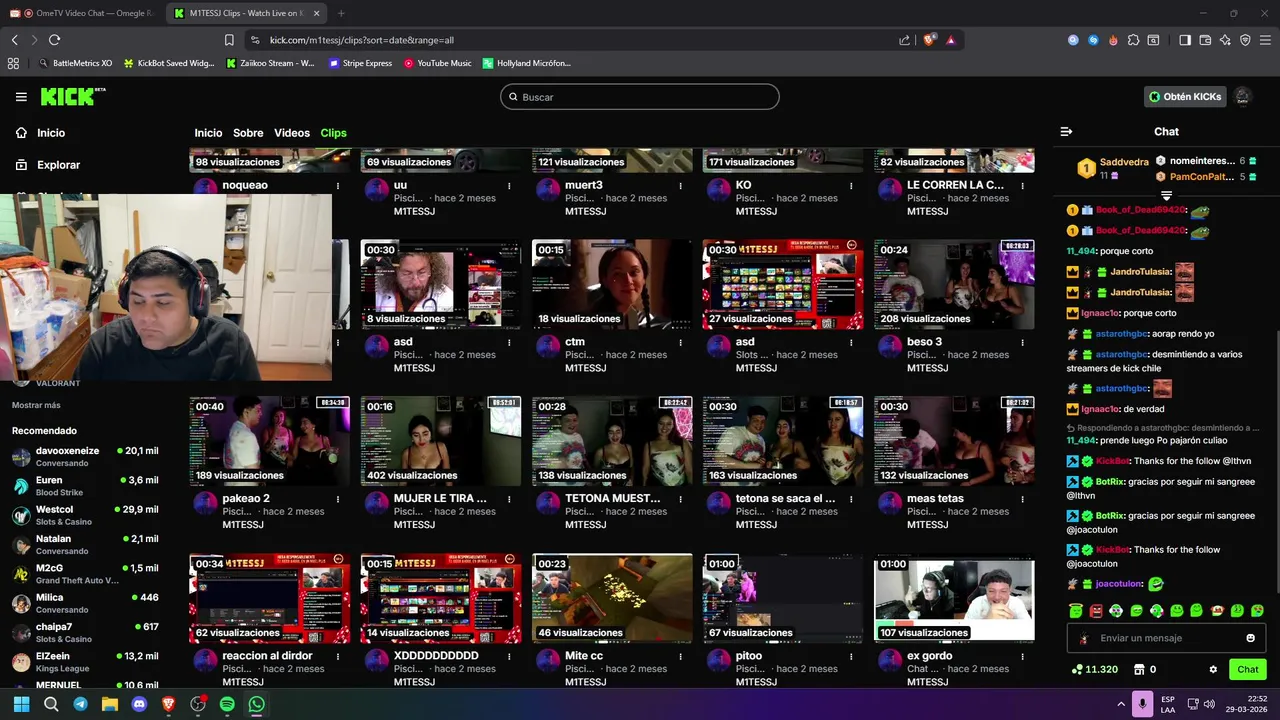Open the browser main menu
1280x720 pixels.
1265,40
